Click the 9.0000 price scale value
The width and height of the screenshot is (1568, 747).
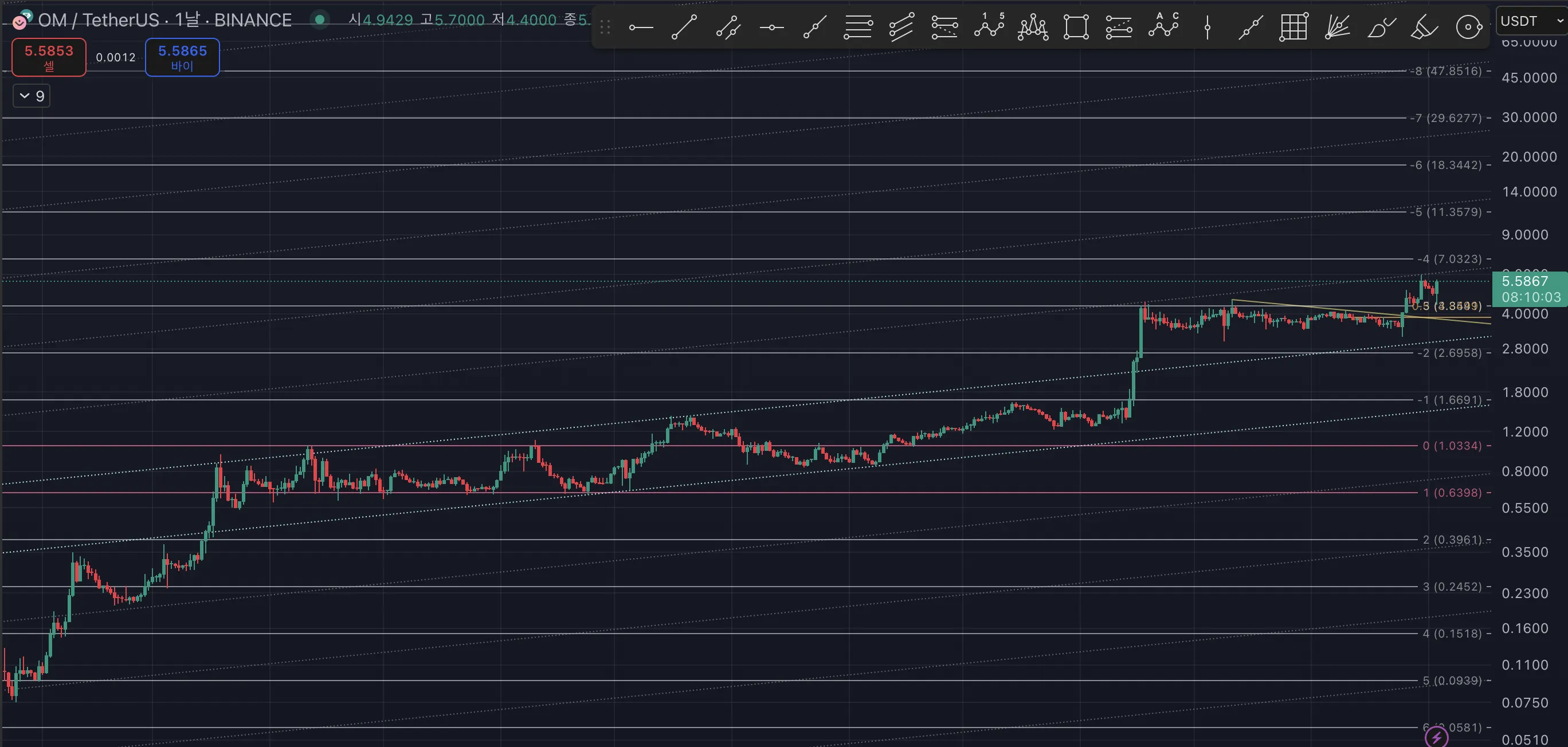click(1525, 235)
